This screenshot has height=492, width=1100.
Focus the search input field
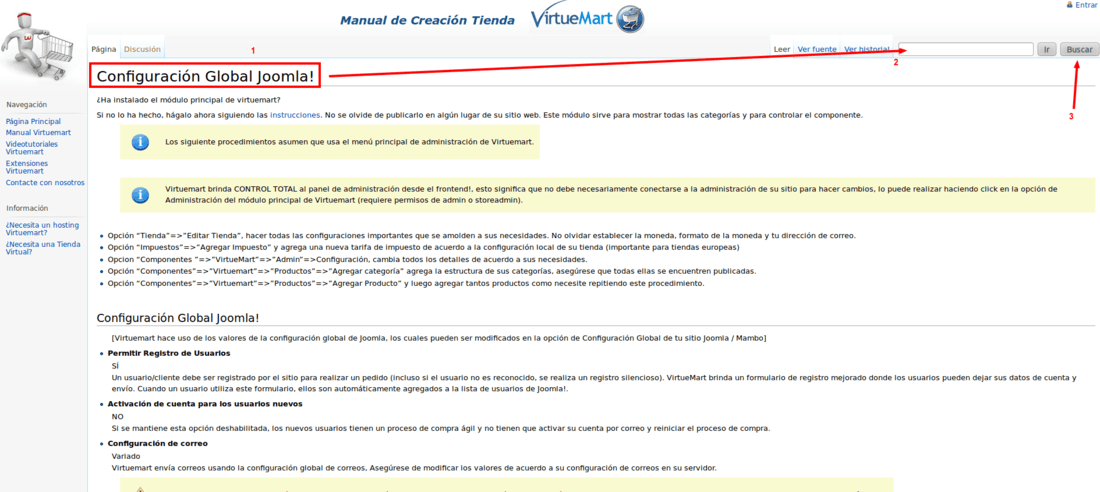point(966,49)
